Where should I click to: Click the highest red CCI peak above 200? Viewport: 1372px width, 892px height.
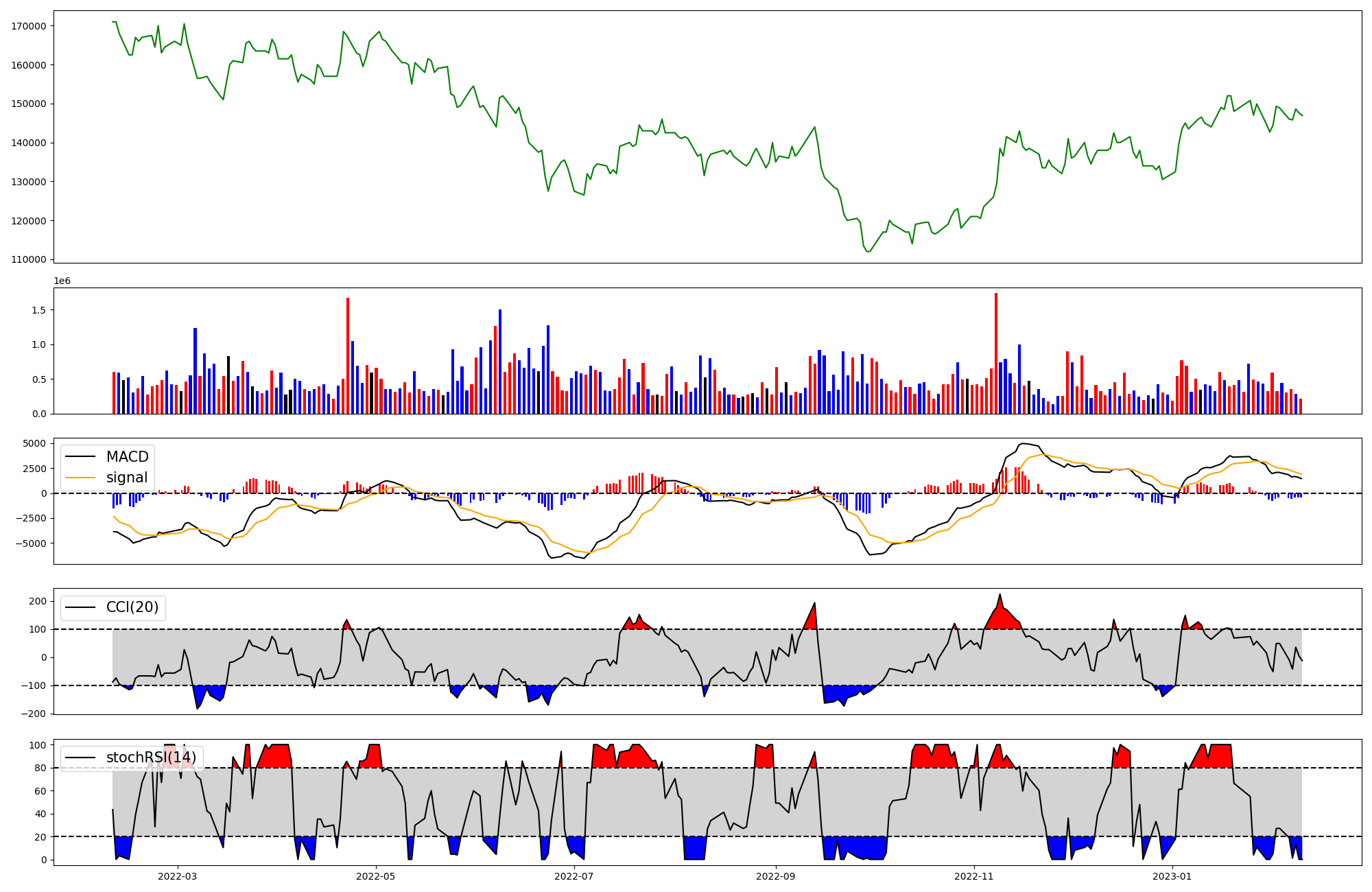pyautogui.click(x=1000, y=598)
